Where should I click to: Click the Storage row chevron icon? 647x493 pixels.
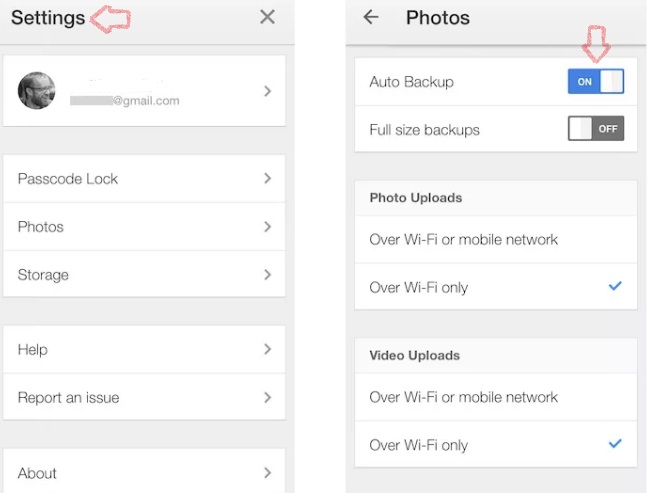pos(267,275)
